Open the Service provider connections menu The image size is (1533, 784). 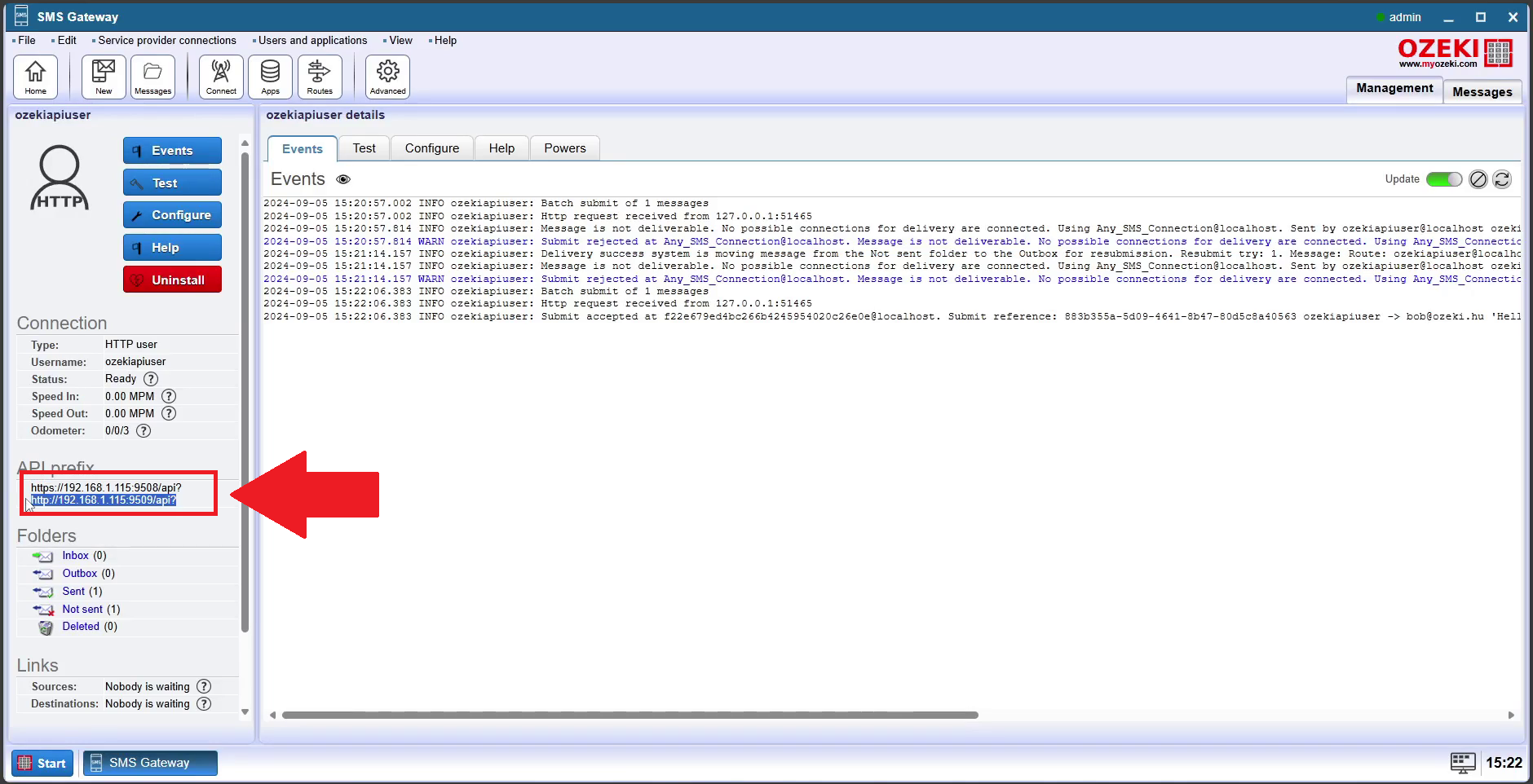point(167,40)
